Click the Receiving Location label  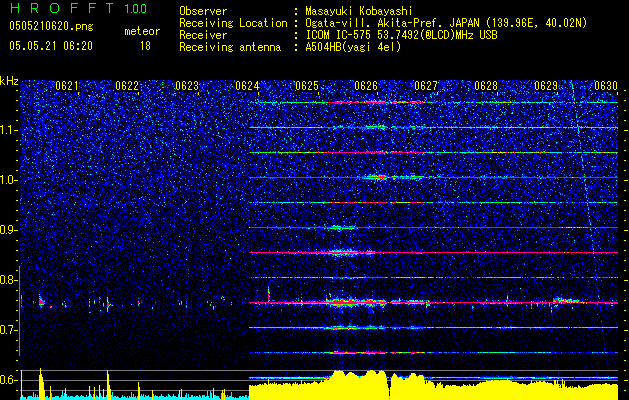pyautogui.click(x=233, y=23)
